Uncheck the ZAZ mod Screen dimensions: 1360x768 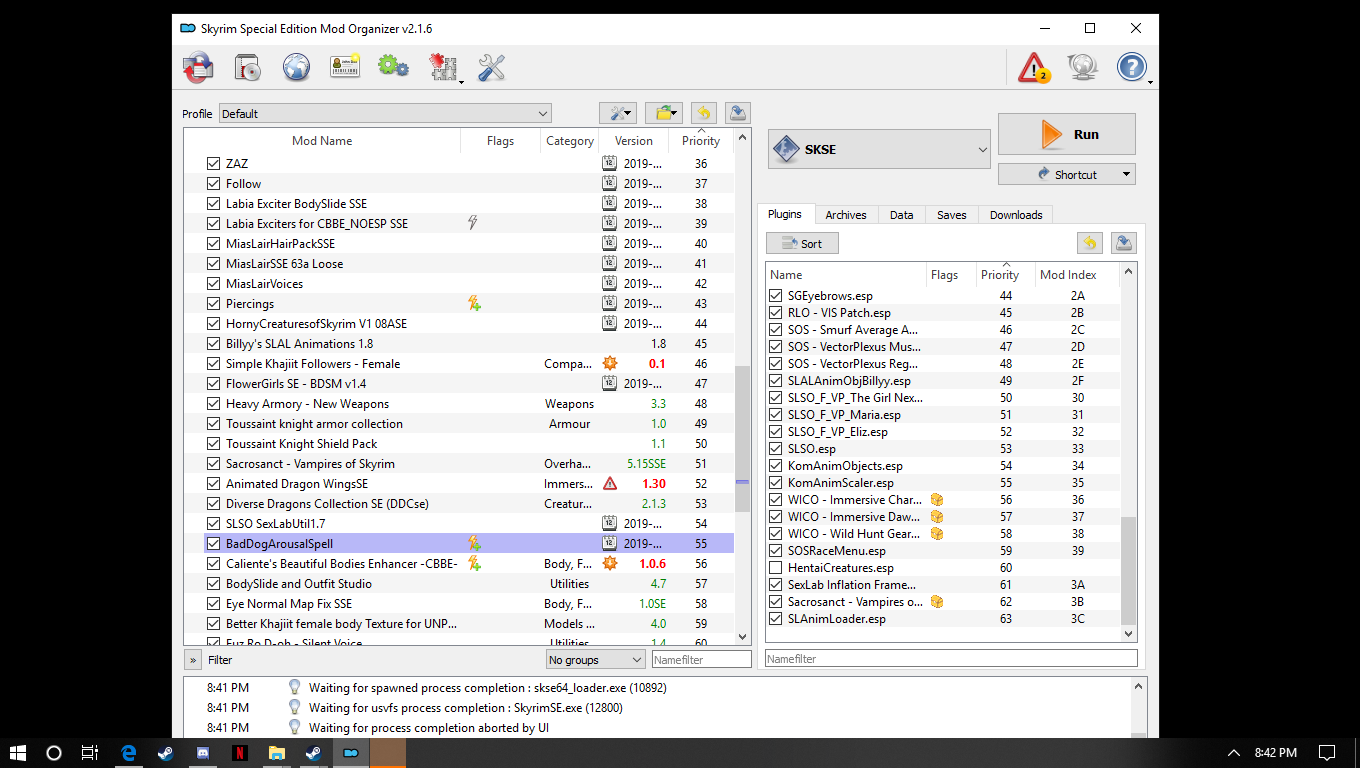click(x=213, y=164)
